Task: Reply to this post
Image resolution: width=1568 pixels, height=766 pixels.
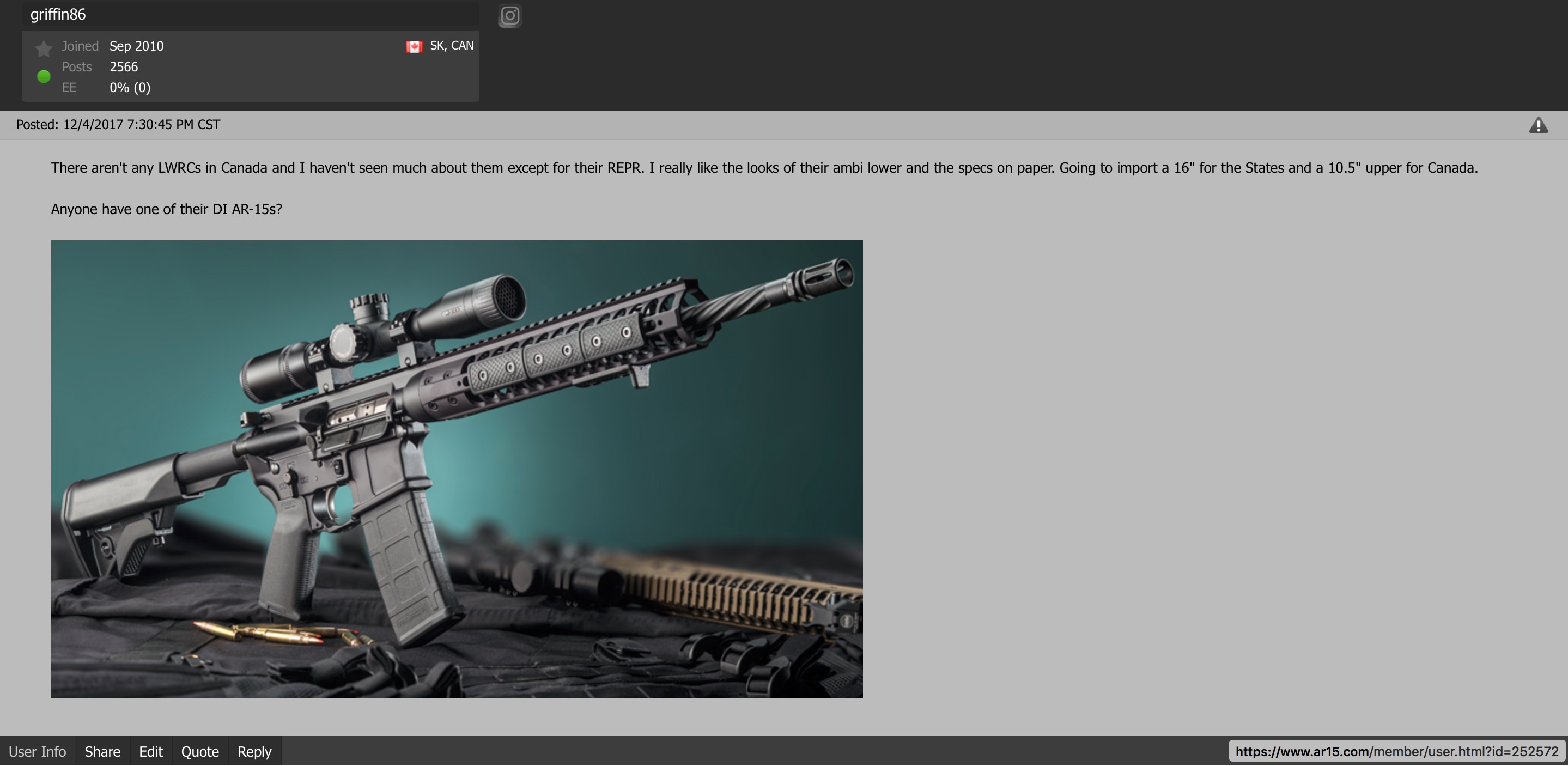Action: point(254,751)
